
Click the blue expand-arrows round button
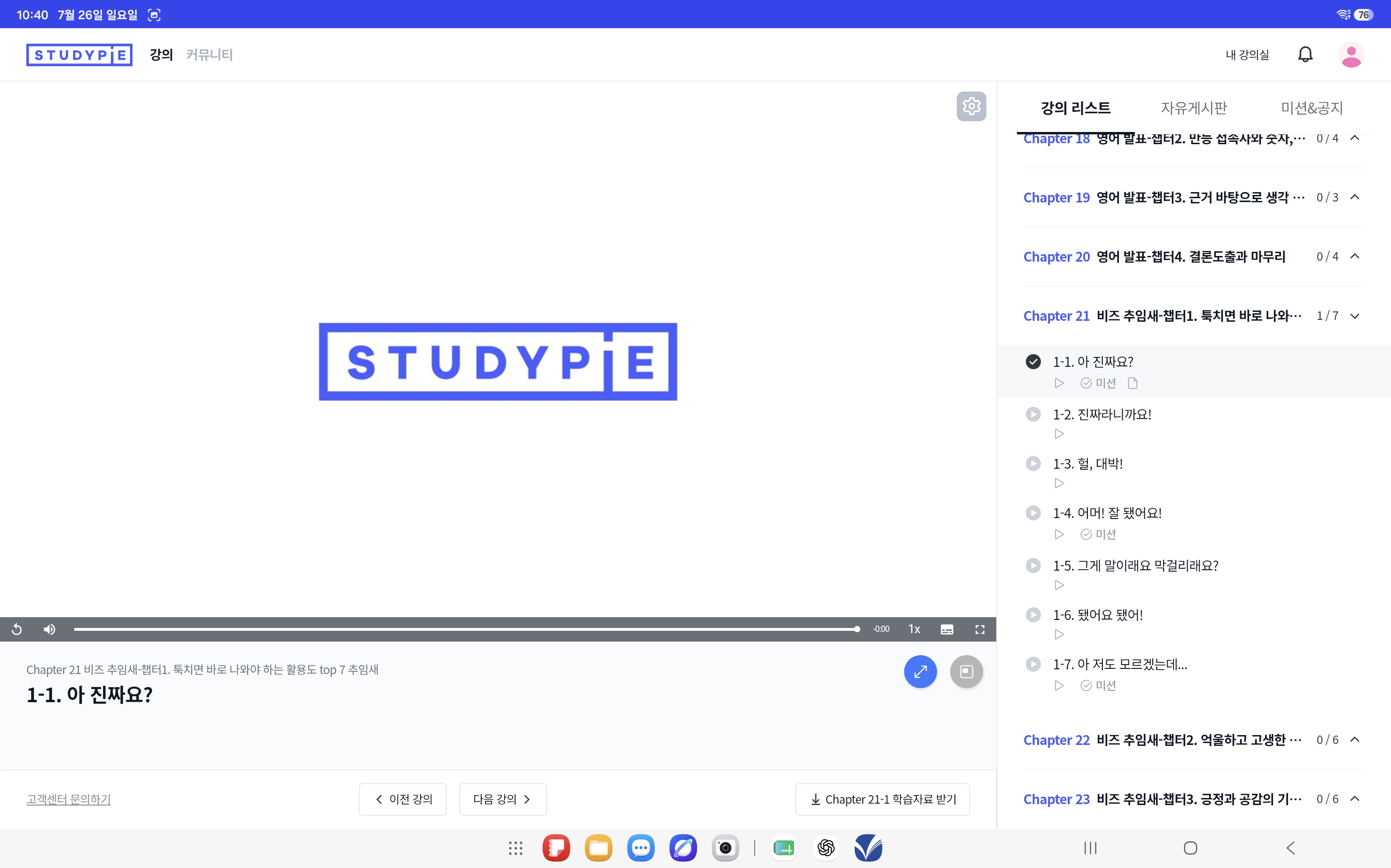(x=920, y=671)
